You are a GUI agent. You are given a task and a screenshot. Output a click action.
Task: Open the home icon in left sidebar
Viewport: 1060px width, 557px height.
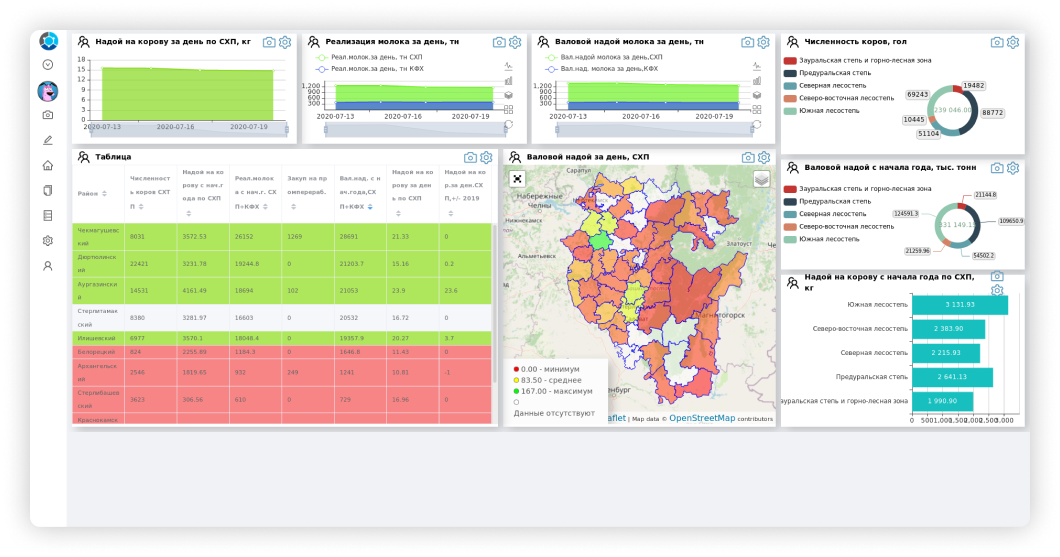[x=47, y=166]
